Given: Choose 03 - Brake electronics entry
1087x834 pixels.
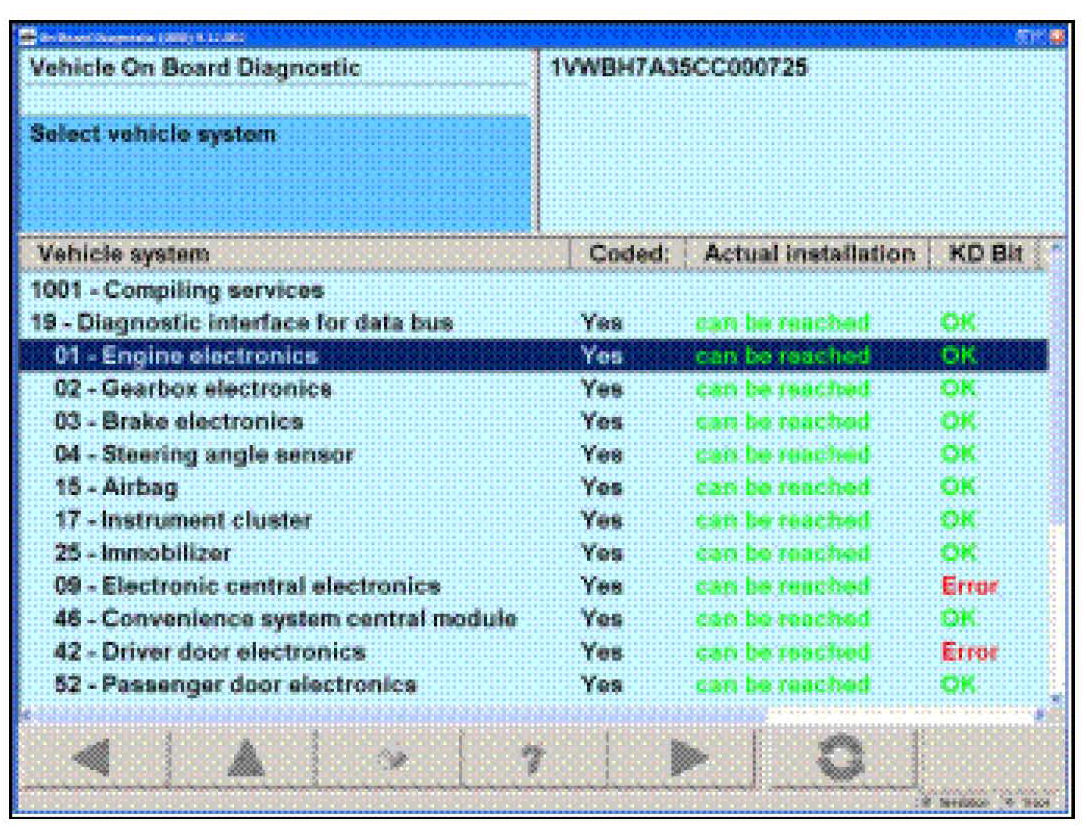Looking at the screenshot, I should tap(179, 421).
